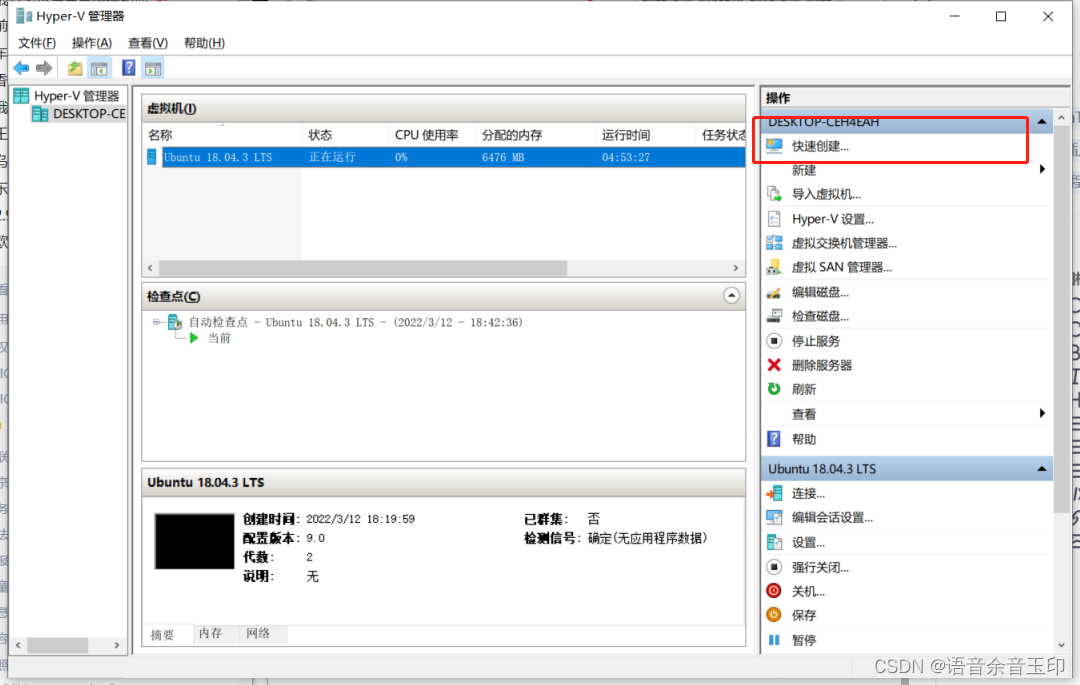Image resolution: width=1080 pixels, height=685 pixels.
Task: Click the orange 保存 icon
Action: point(774,615)
